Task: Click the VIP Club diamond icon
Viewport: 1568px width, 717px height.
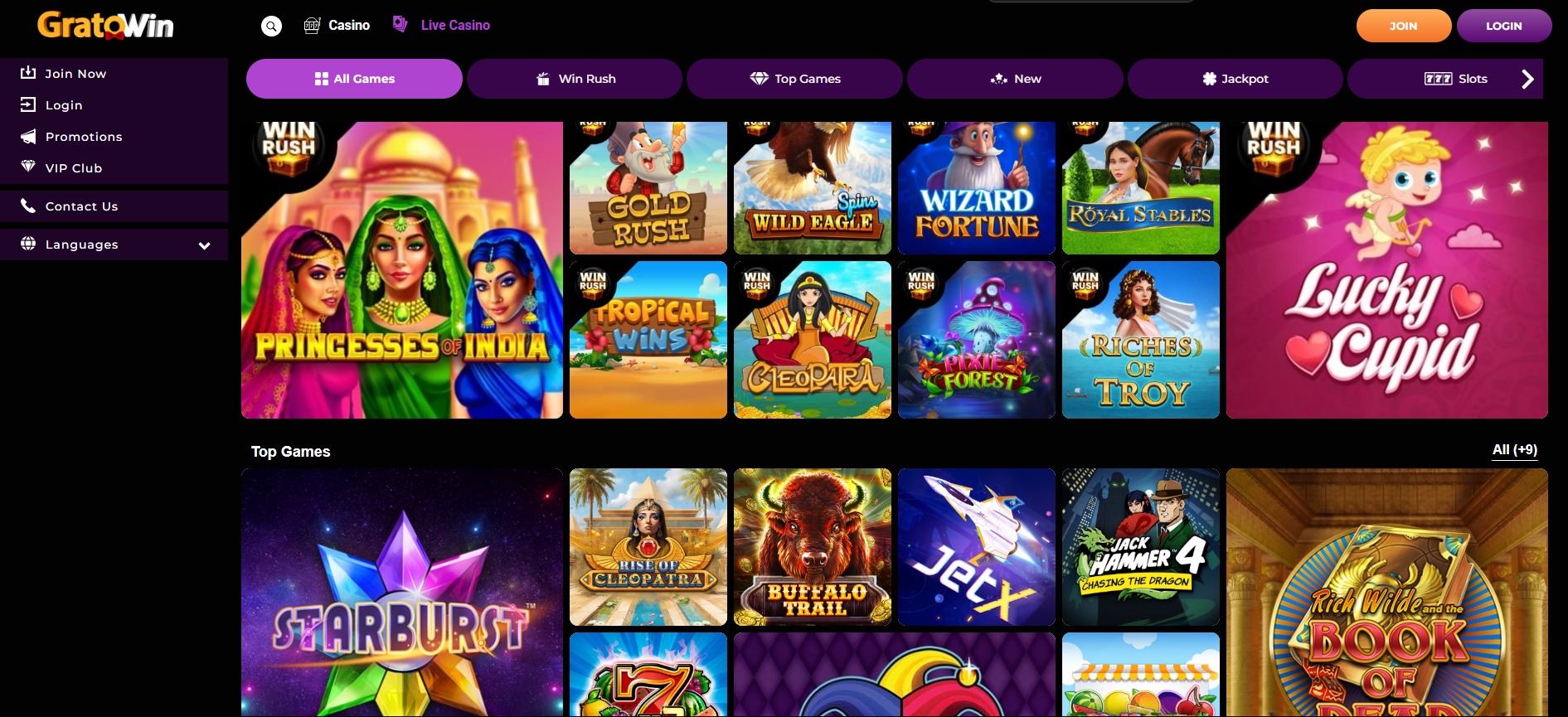Action: [28, 167]
